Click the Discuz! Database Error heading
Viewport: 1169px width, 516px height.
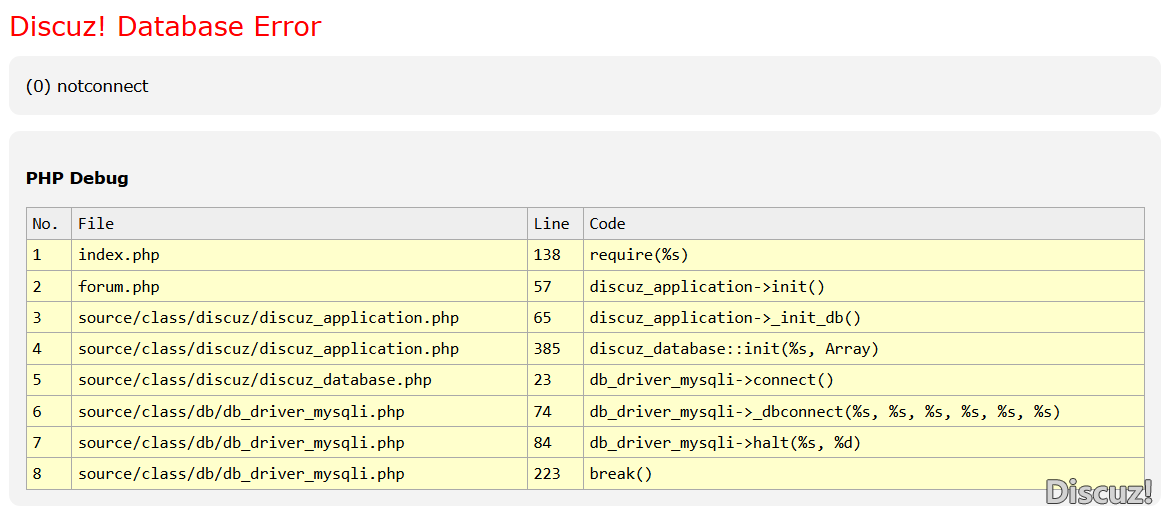click(x=165, y=27)
